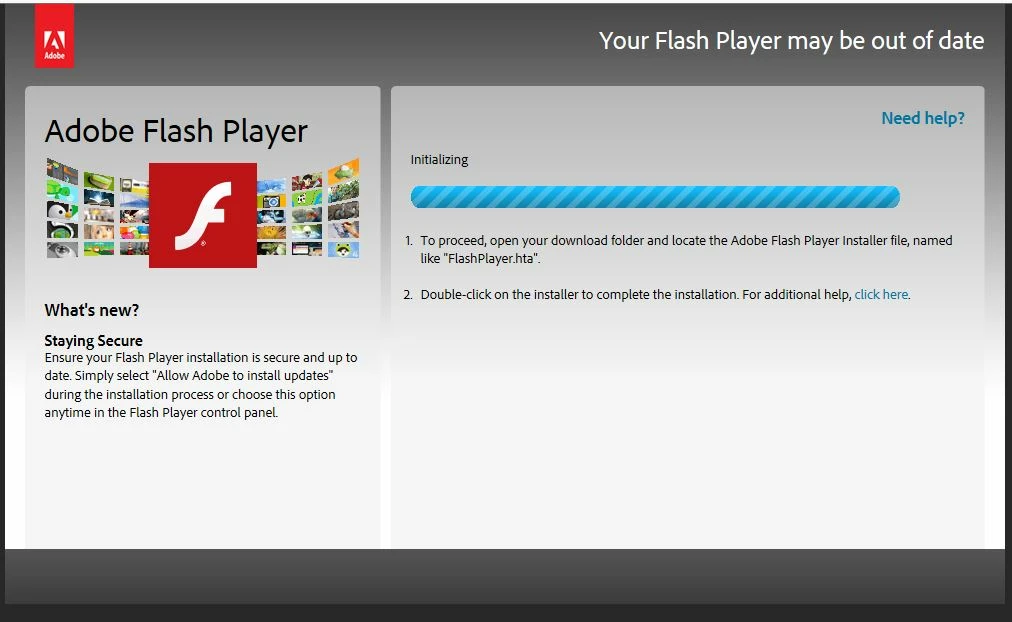Click step 1 text mentioning FlashPlayer.hta
The image size is (1012, 622).
[679, 249]
